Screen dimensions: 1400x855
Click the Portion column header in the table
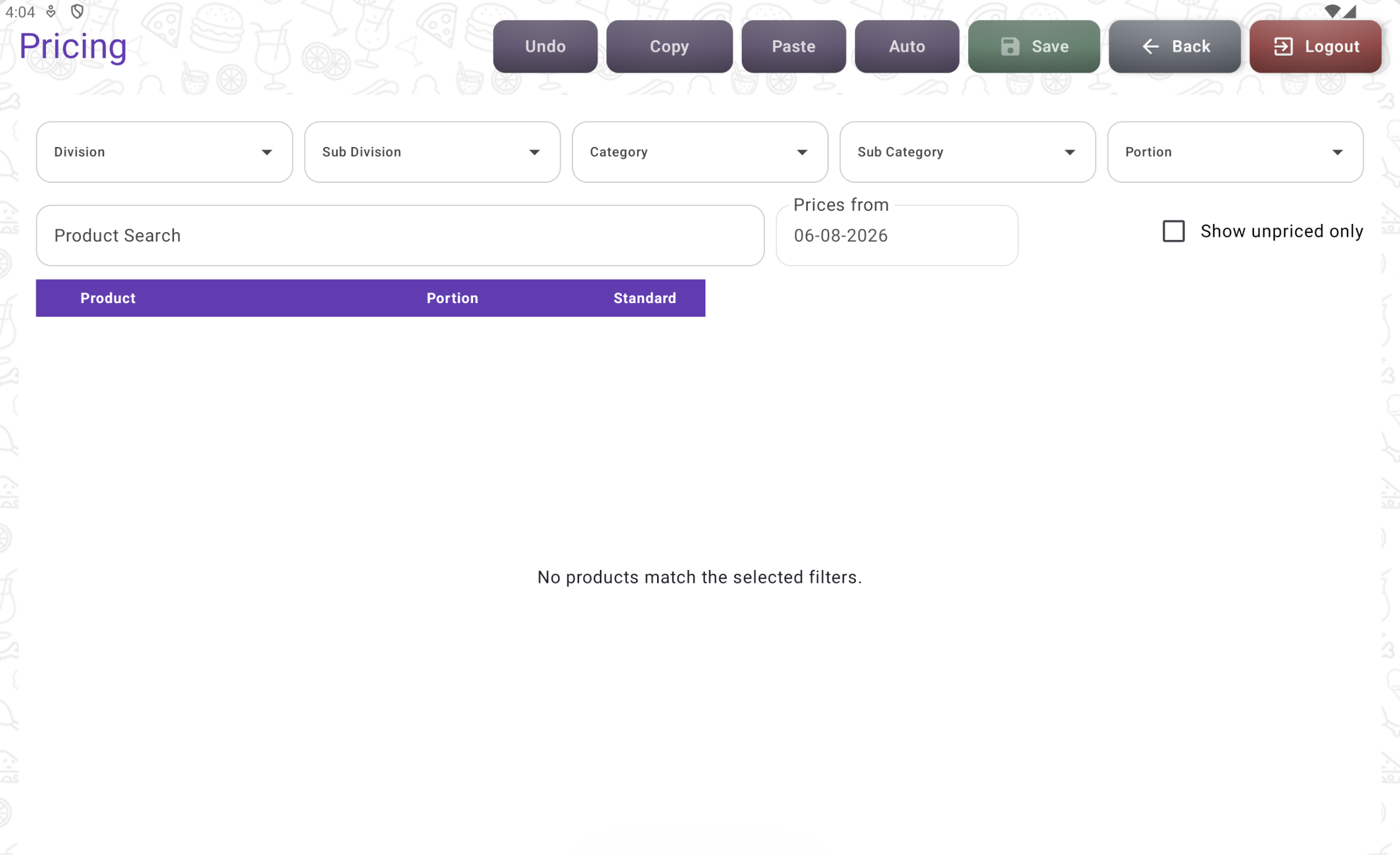(x=452, y=298)
